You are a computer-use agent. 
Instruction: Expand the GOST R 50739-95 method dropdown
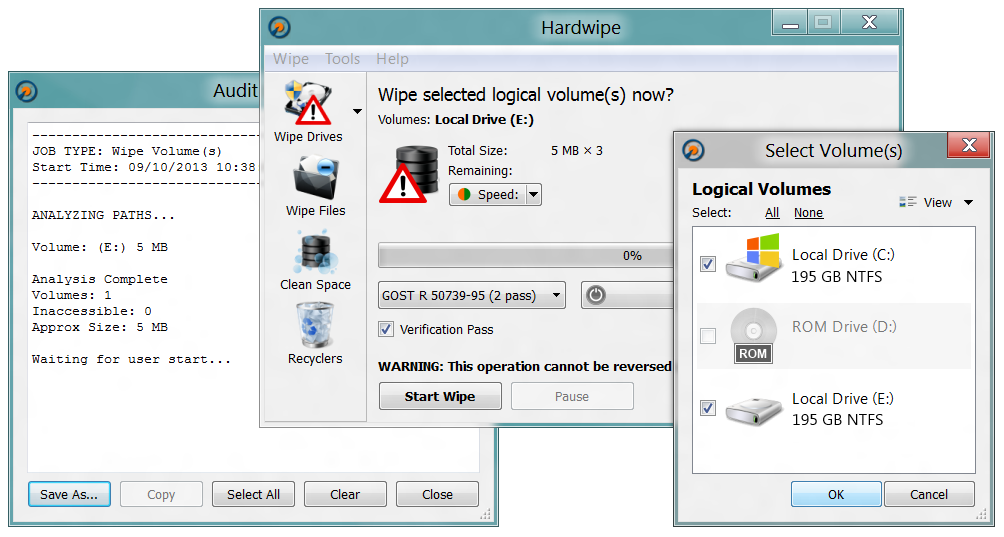(472, 295)
